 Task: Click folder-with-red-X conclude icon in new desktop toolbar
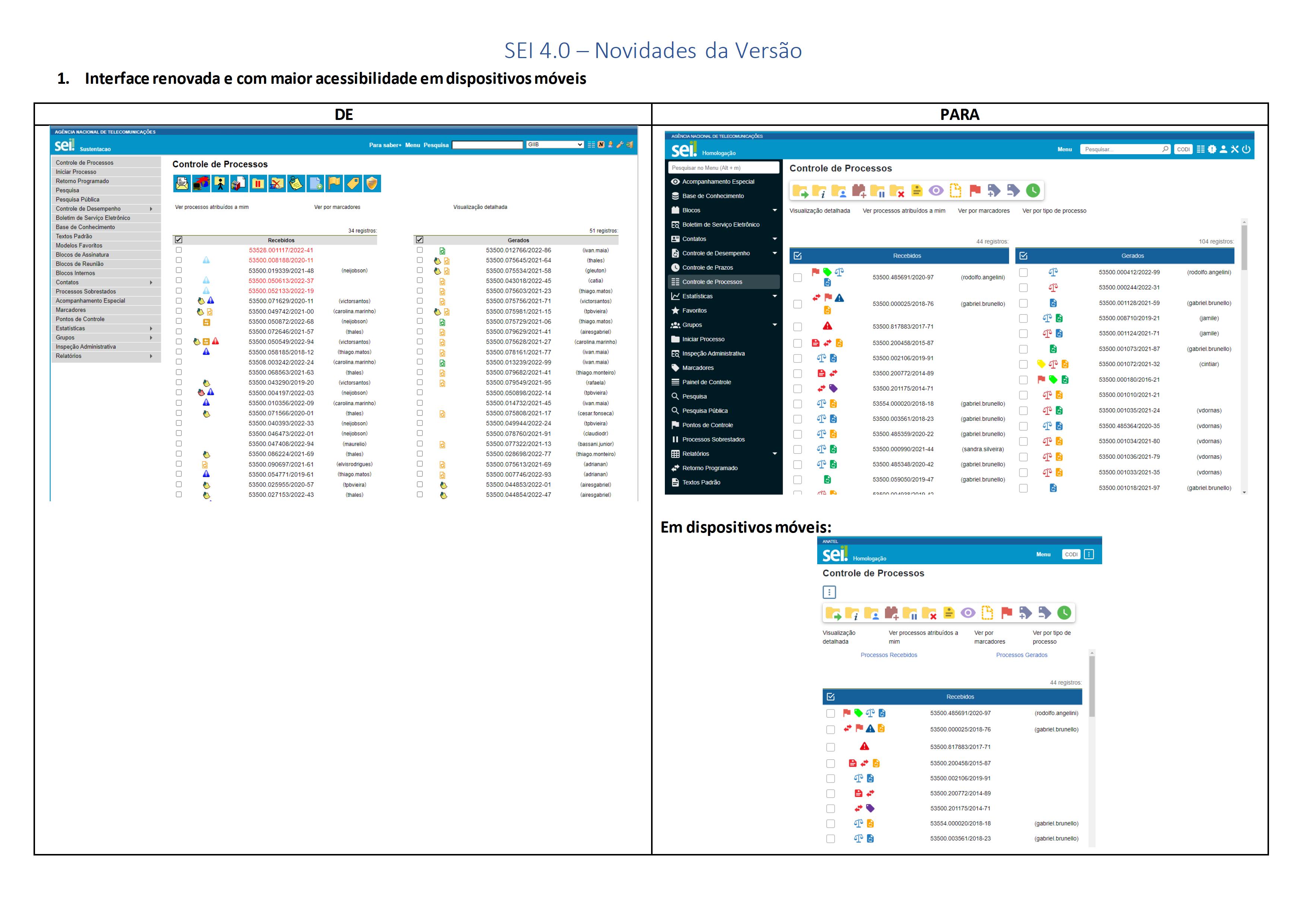(897, 191)
